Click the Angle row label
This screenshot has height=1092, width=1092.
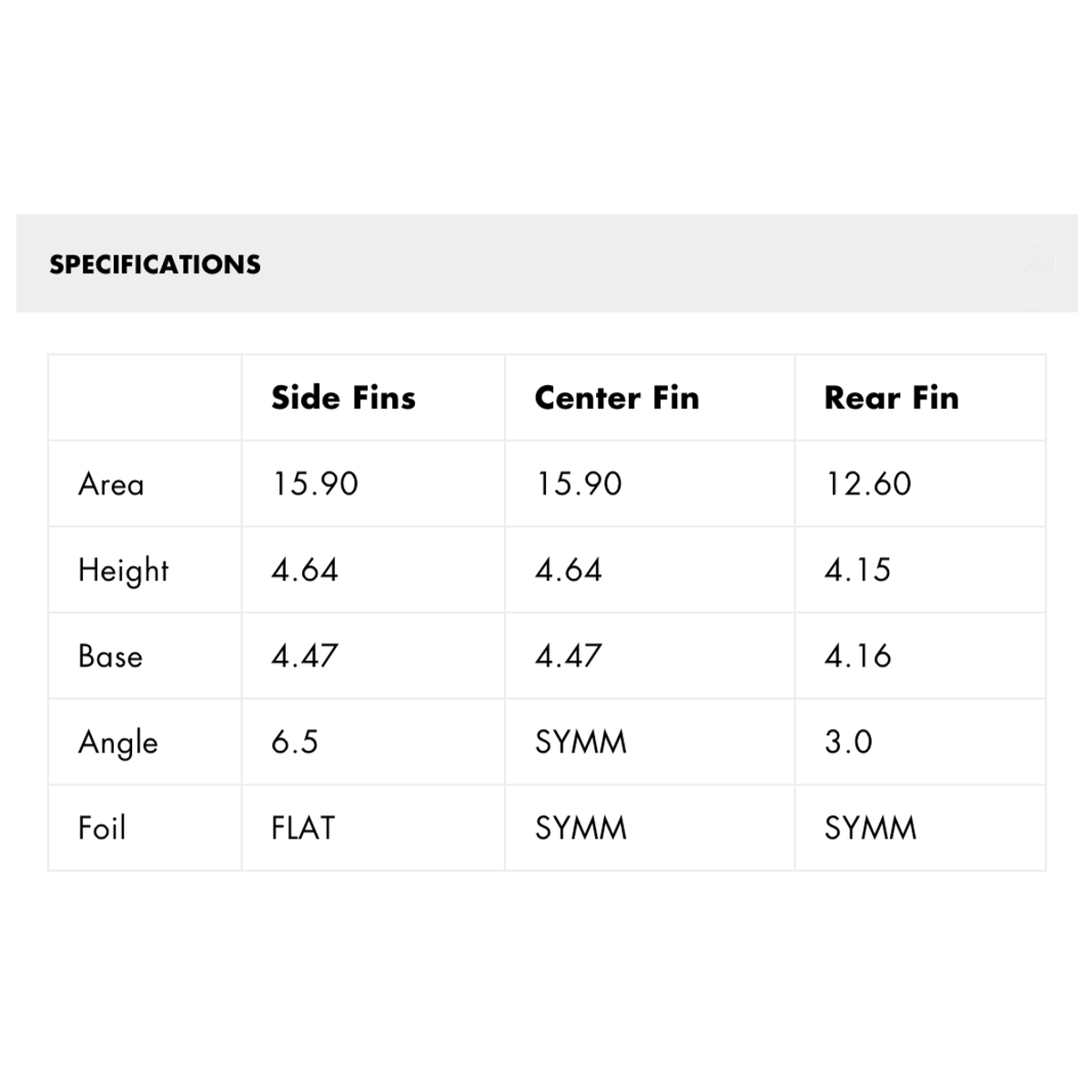pyautogui.click(x=117, y=742)
